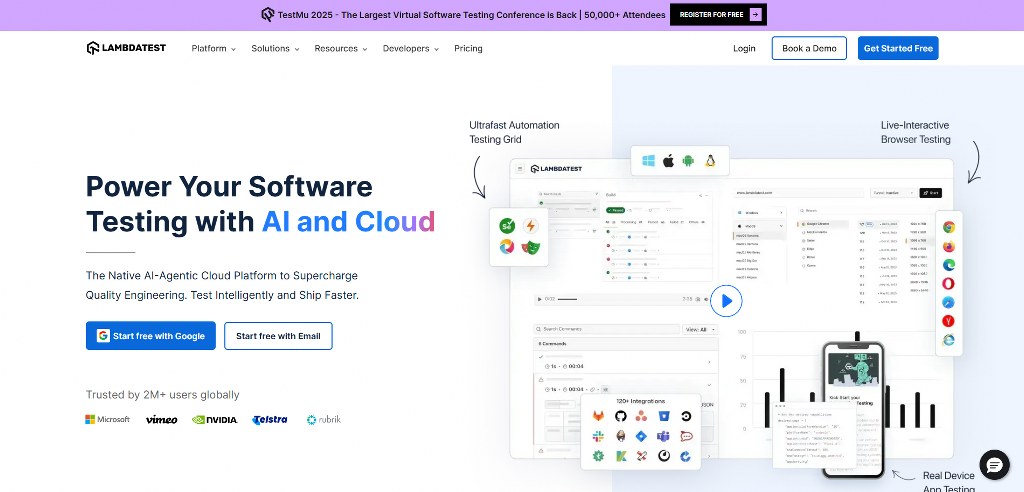The height and width of the screenshot is (492, 1024).
Task: Expand the Resources menu
Action: [341, 48]
